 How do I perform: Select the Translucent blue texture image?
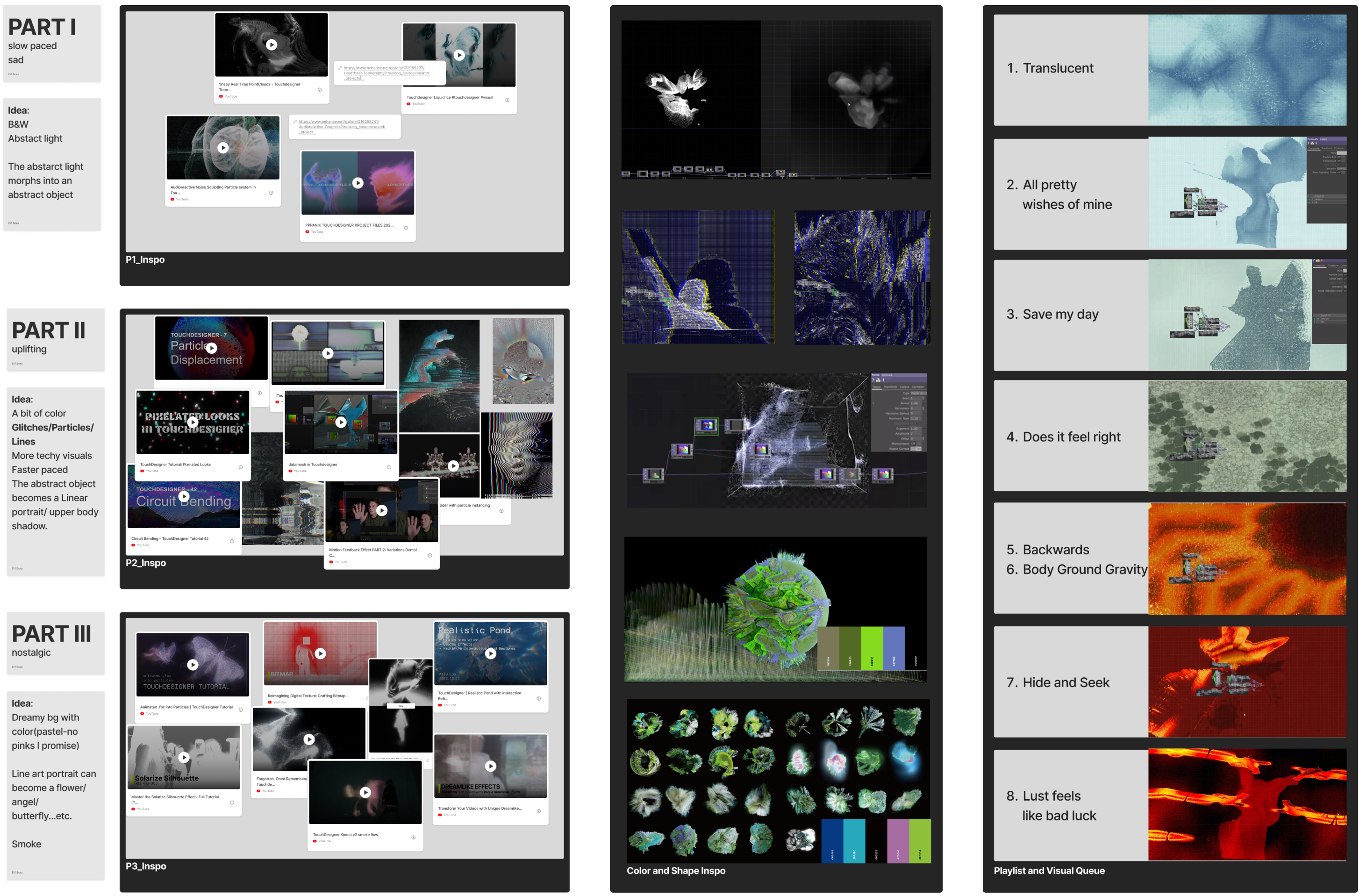[1246, 70]
